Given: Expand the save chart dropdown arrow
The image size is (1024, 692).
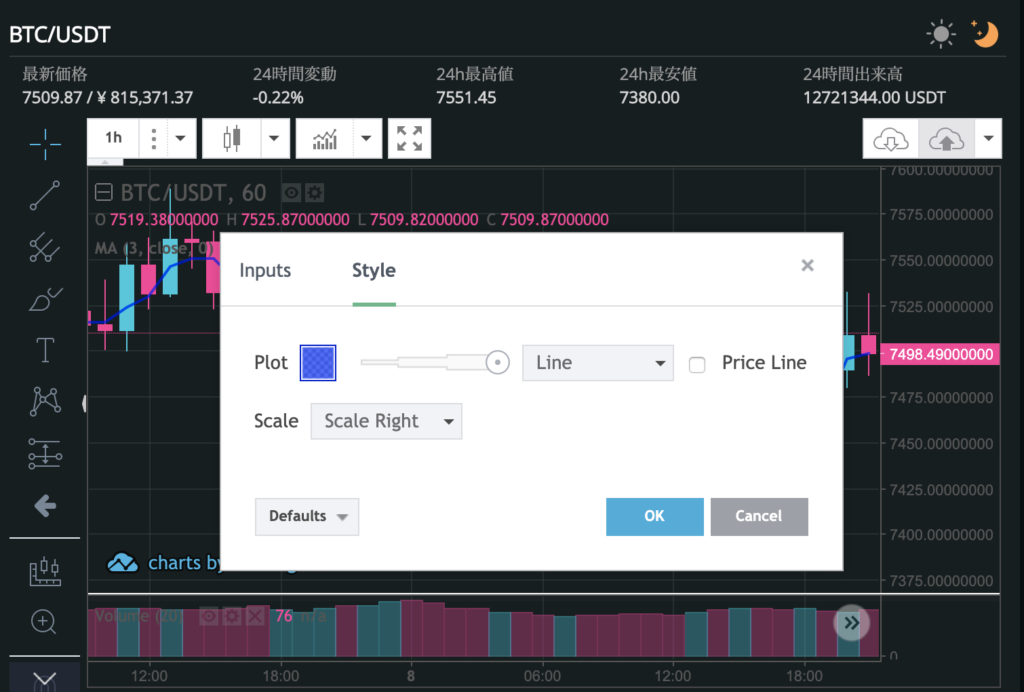Looking at the screenshot, I should point(989,138).
